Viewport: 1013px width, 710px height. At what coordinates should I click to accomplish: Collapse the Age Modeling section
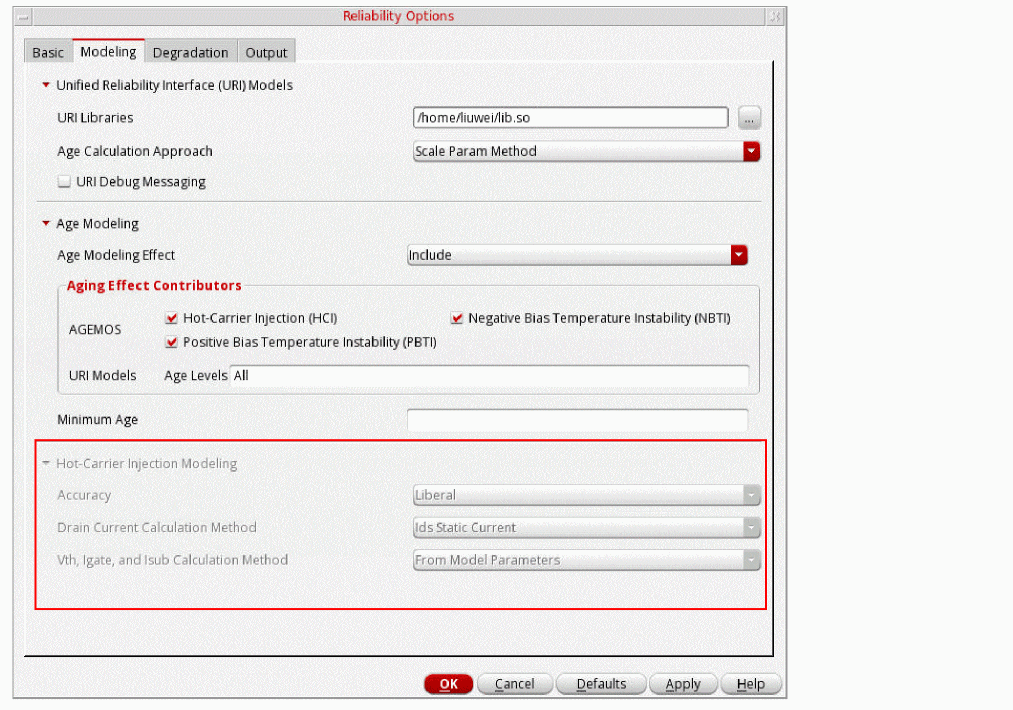46,224
